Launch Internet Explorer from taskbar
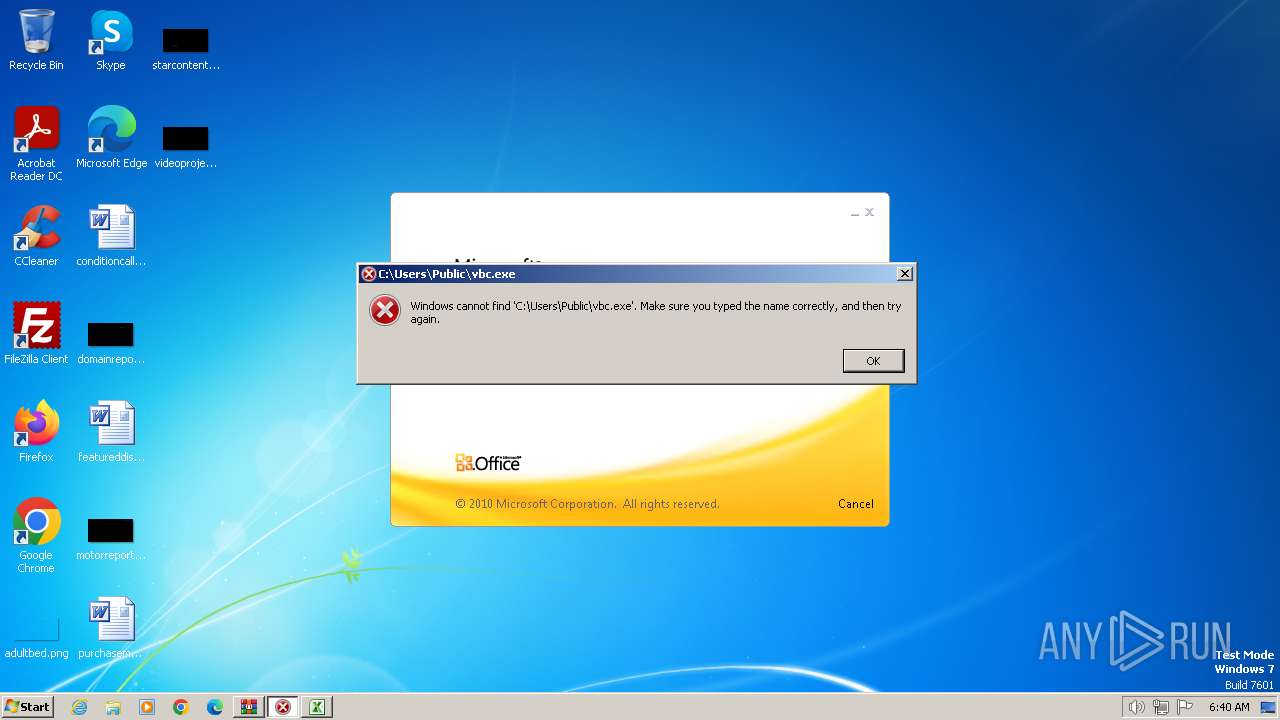This screenshot has width=1280, height=720. [x=79, y=707]
